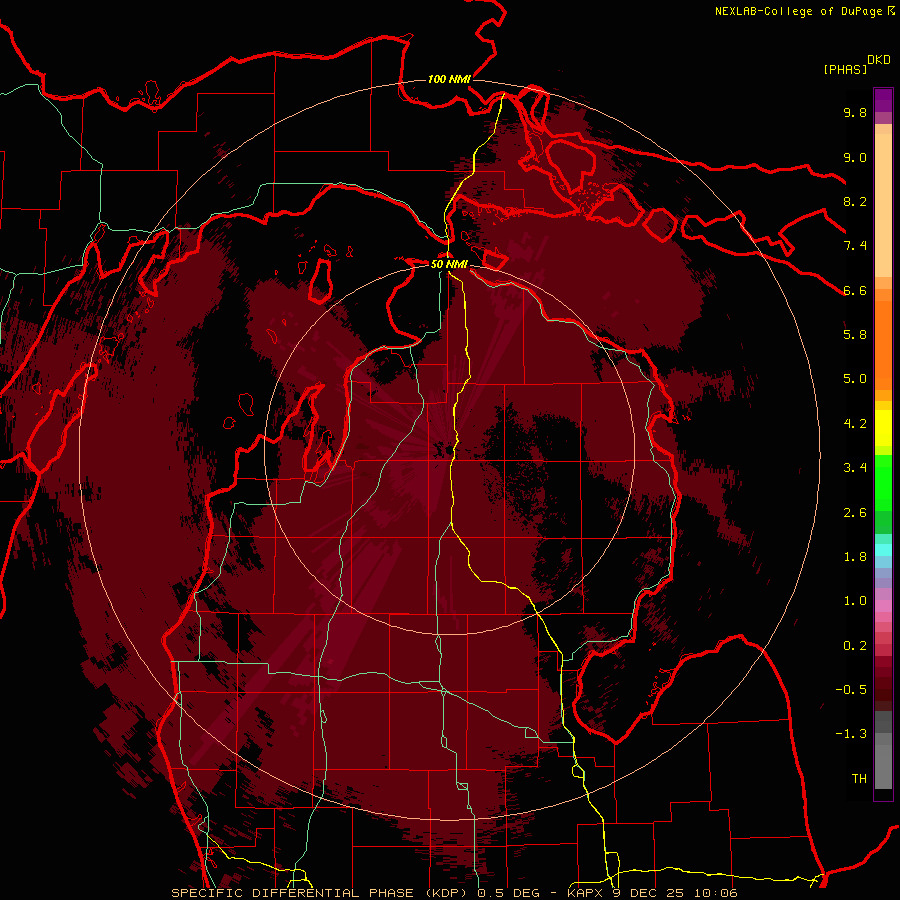This screenshot has width=900, height=900.
Task: Select the 5.8 scale value
Action: pos(855,335)
